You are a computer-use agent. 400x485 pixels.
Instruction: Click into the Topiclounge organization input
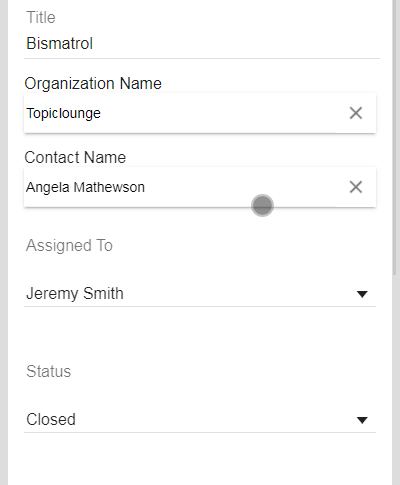(183, 113)
